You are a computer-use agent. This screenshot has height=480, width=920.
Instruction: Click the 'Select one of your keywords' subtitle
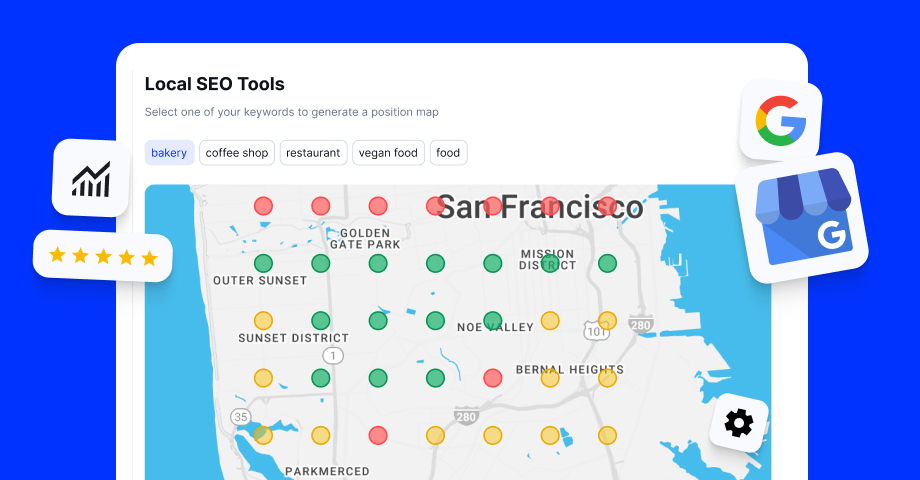(292, 112)
